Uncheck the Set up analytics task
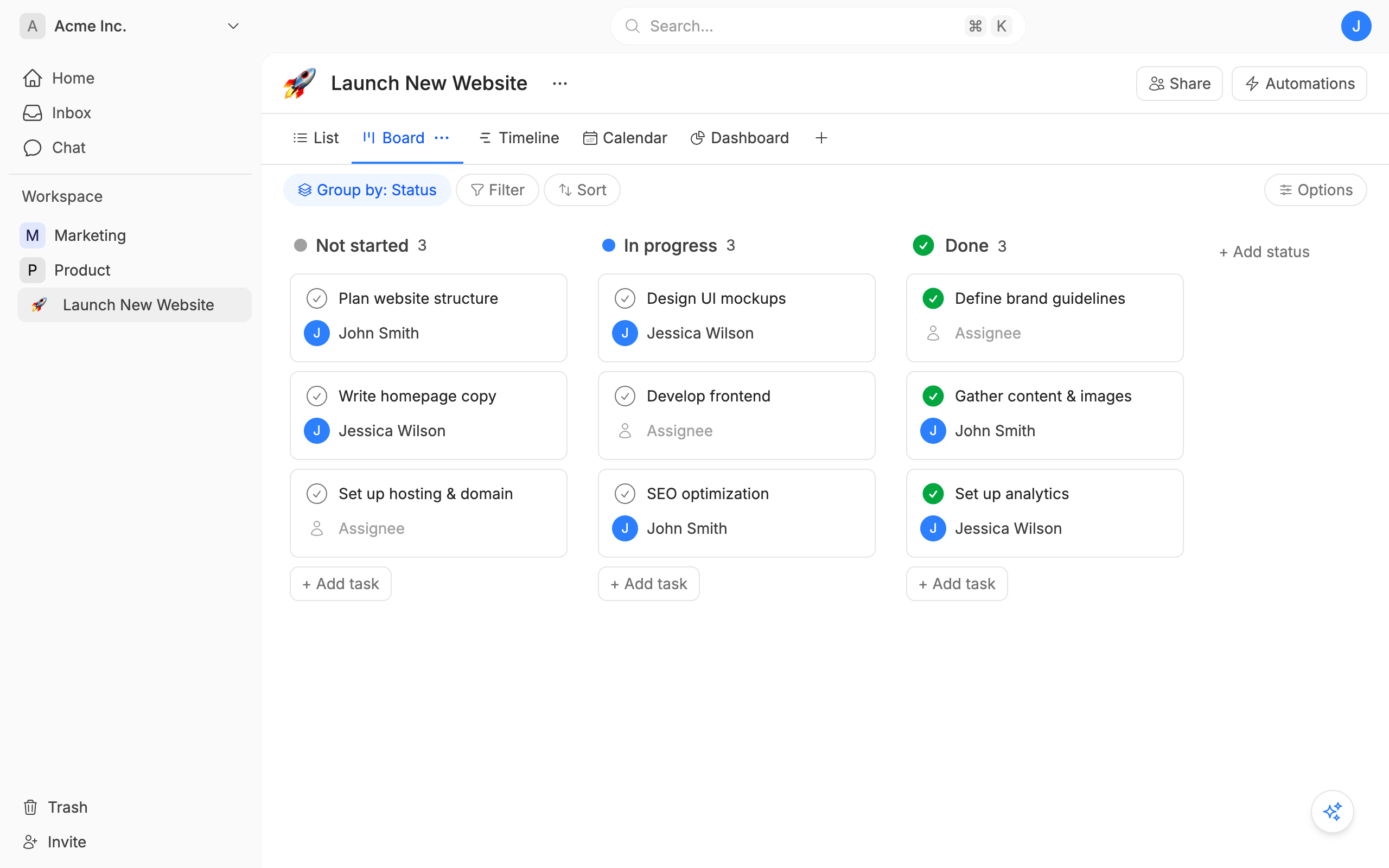1389x868 pixels. coord(933,494)
